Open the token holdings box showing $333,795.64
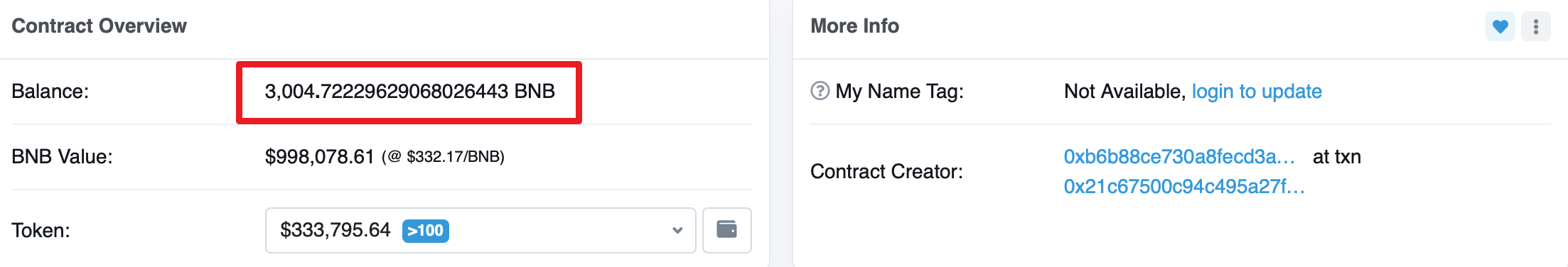 tap(480, 230)
